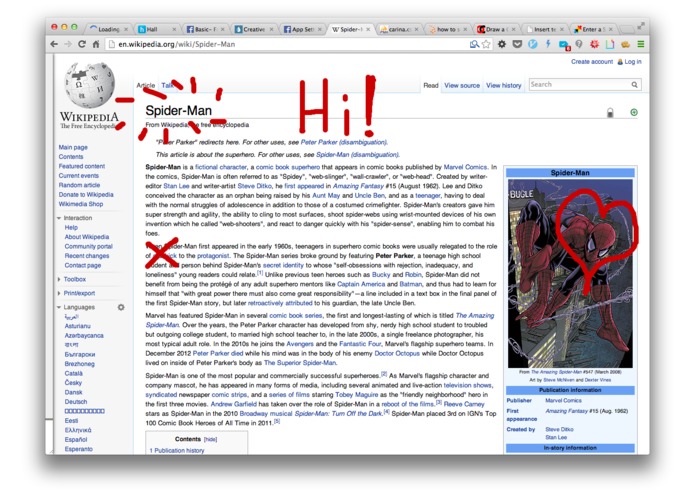Open the Read article tab
Screen dimensions: 695x494
430,86
